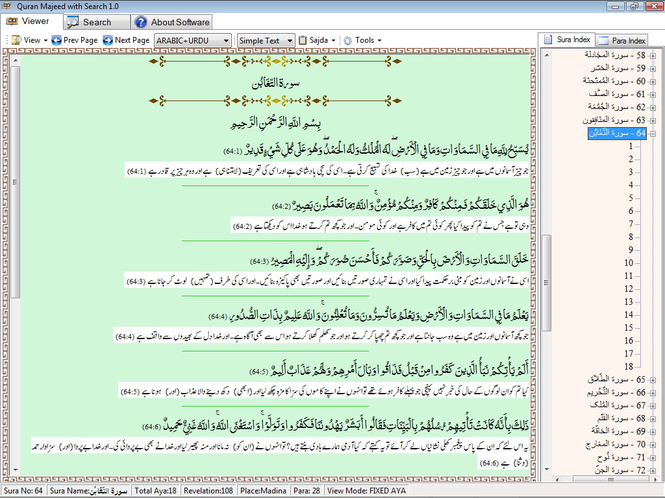Collapse the selected sura 64 node
This screenshot has height=498, width=665.
tap(653, 133)
